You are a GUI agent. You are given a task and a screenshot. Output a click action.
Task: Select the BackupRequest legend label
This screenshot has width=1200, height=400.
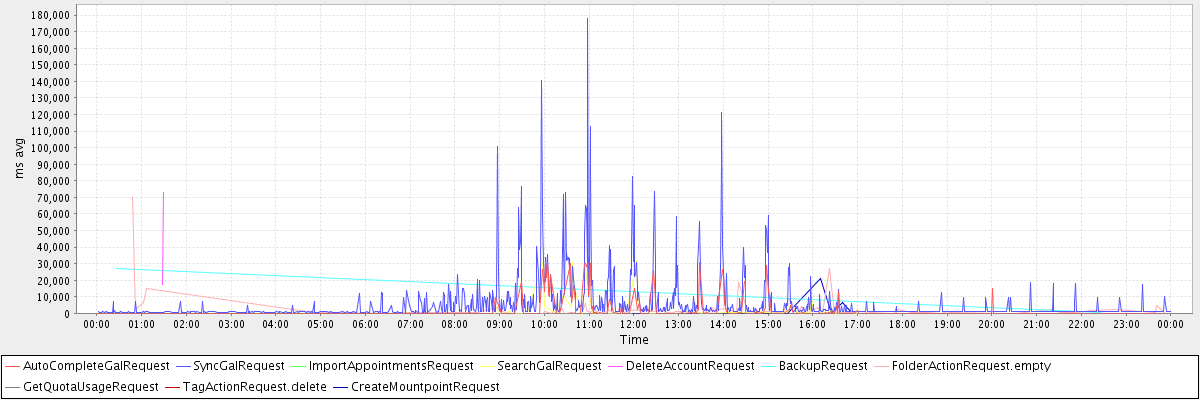pyautogui.click(x=824, y=366)
